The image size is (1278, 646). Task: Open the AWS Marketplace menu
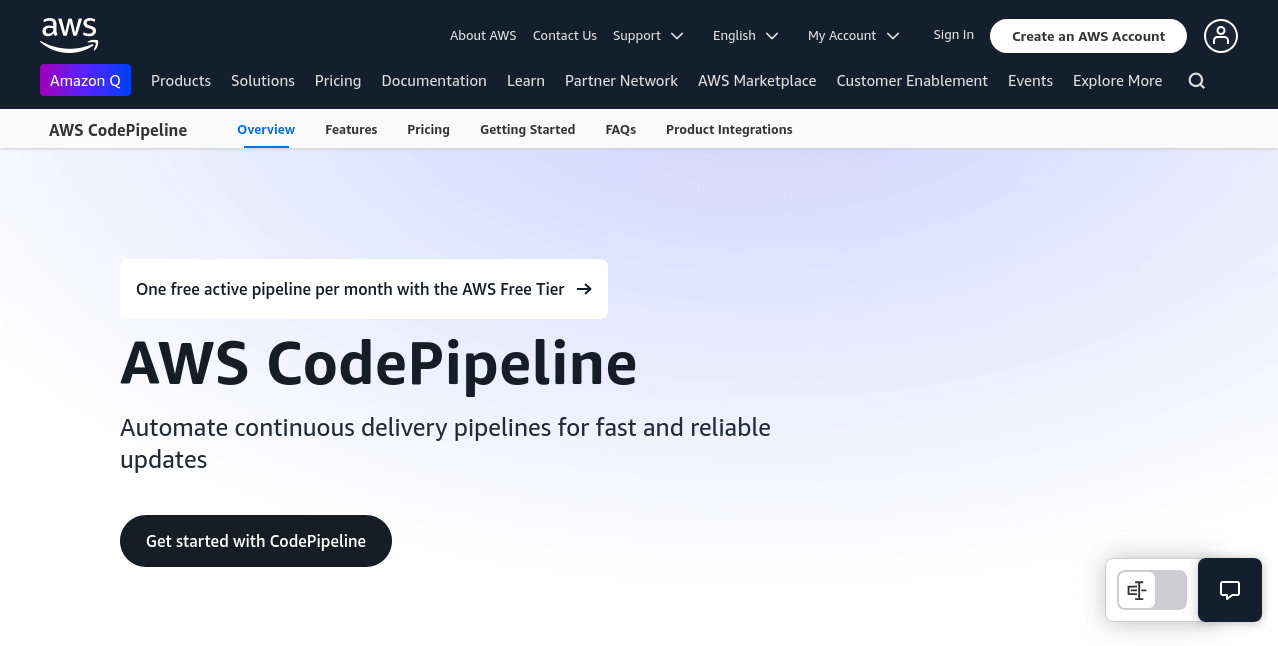757,81
